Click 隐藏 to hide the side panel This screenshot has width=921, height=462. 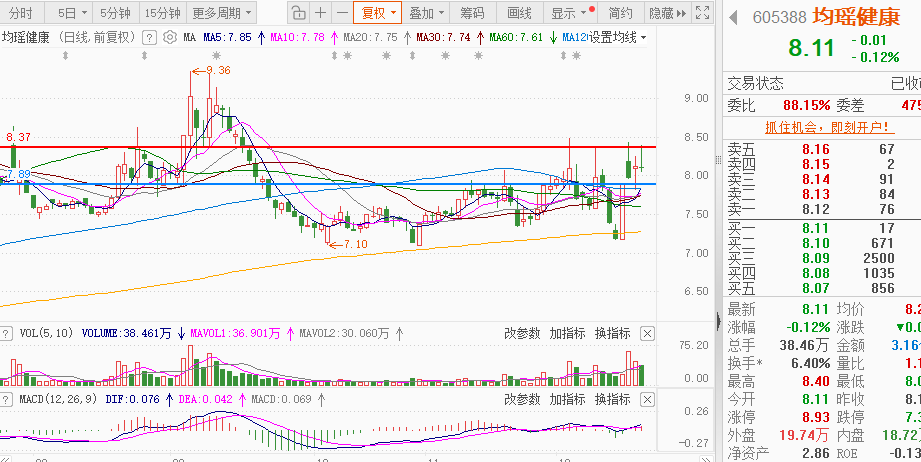click(667, 12)
